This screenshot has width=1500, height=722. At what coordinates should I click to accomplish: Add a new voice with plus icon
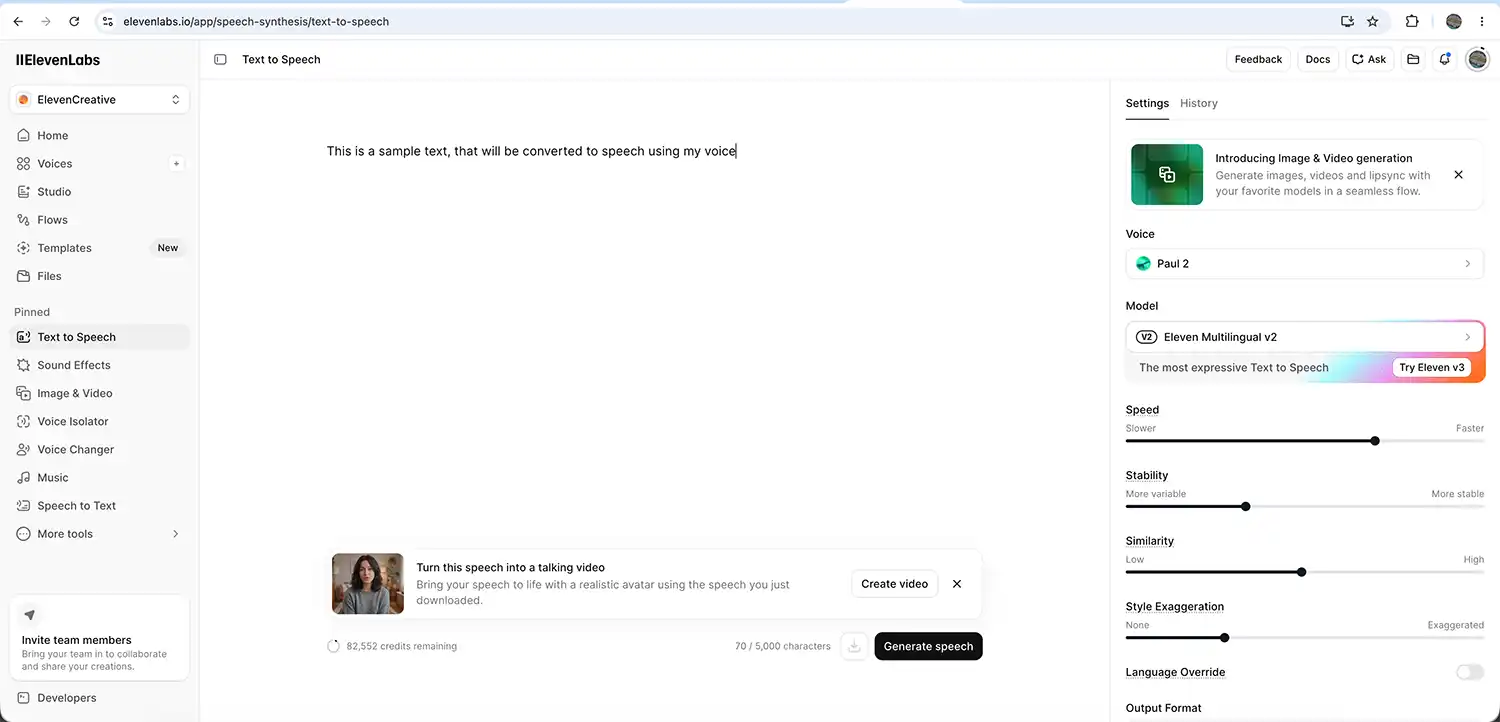177,164
